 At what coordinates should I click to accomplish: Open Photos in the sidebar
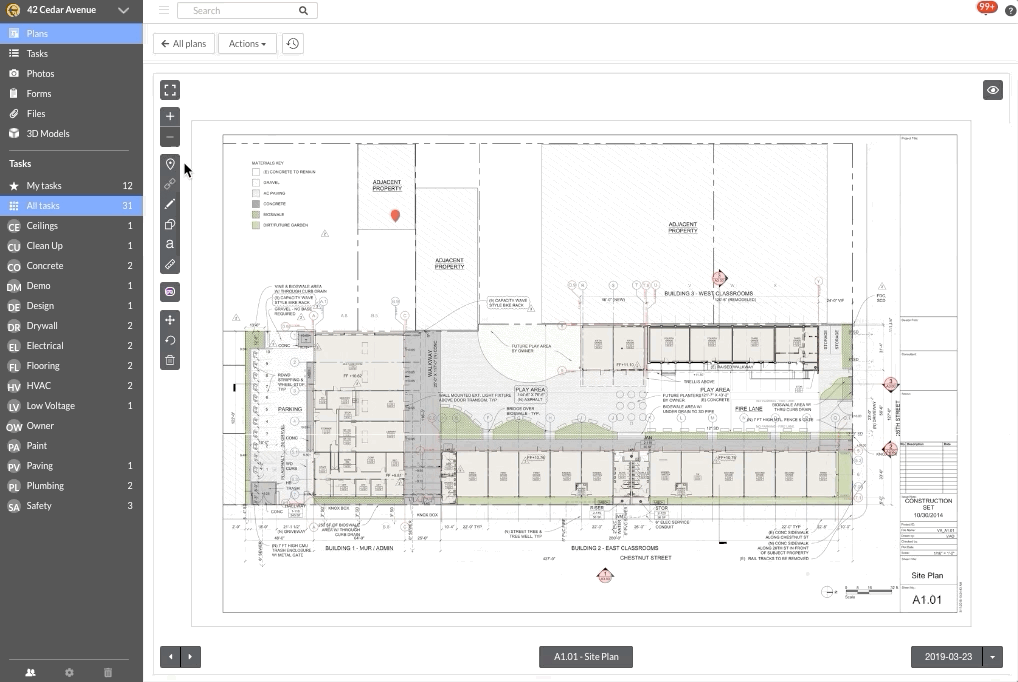pyautogui.click(x=40, y=74)
